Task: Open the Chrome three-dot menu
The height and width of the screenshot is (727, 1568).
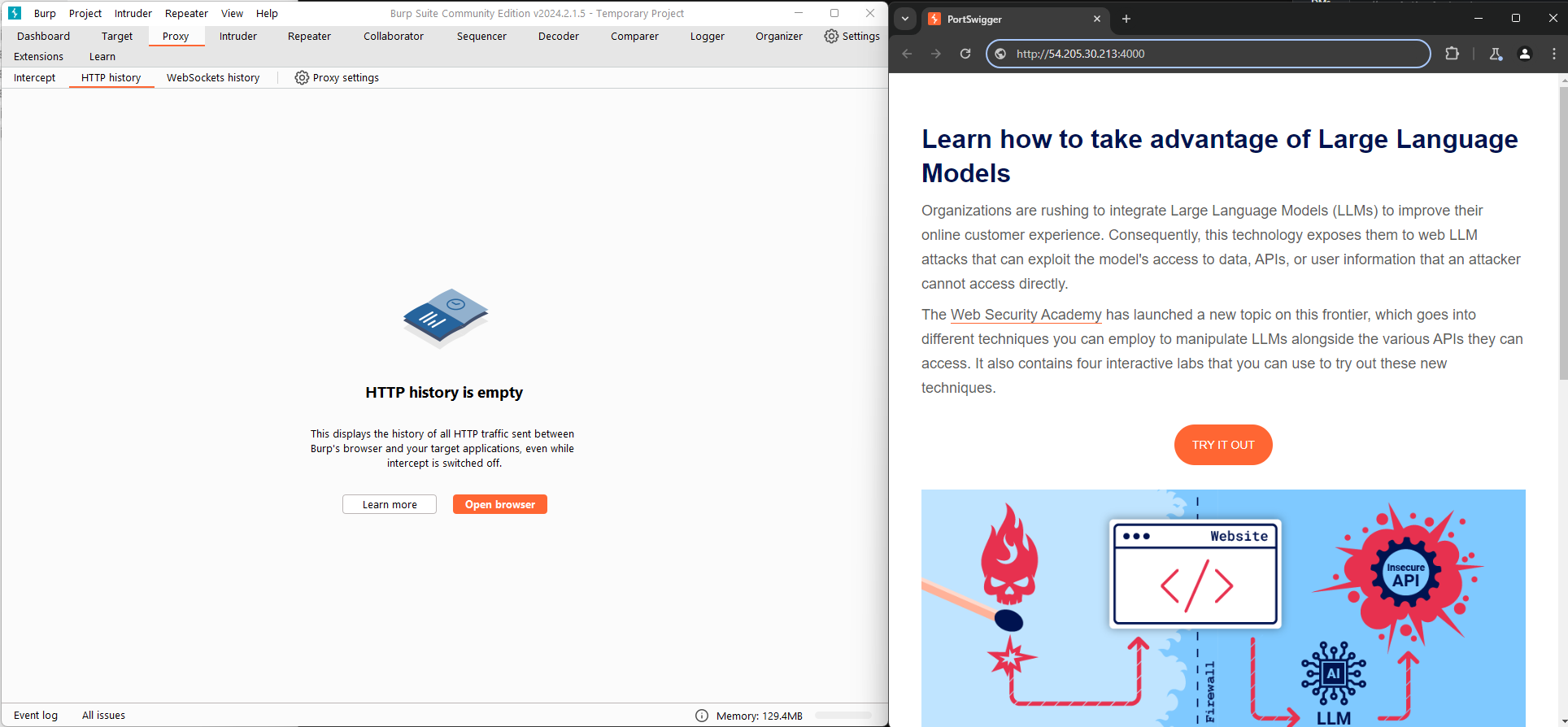Action: tap(1554, 54)
